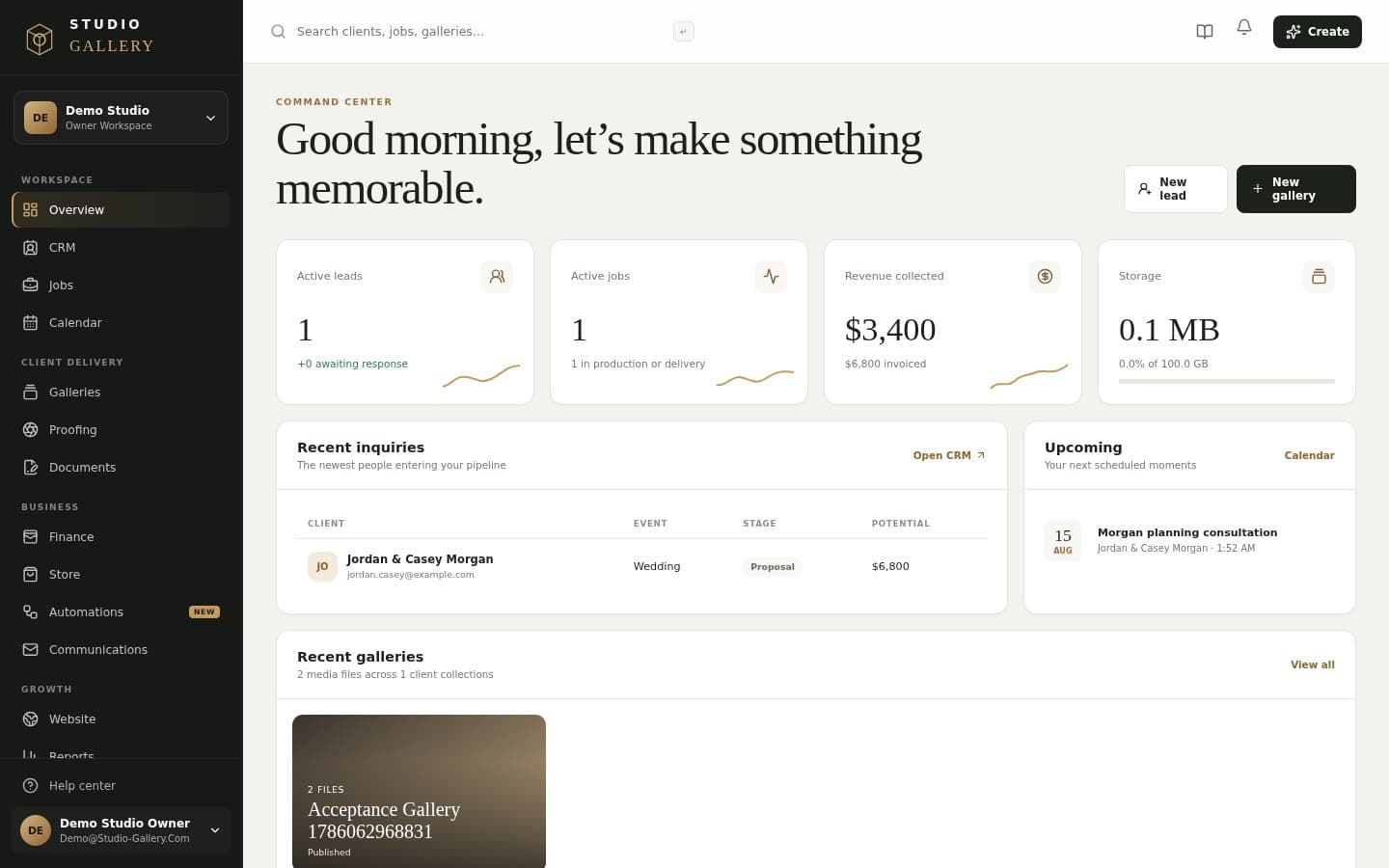Click the Studio Gallery logo icon
The width and height of the screenshot is (1389, 868).
coord(40,39)
